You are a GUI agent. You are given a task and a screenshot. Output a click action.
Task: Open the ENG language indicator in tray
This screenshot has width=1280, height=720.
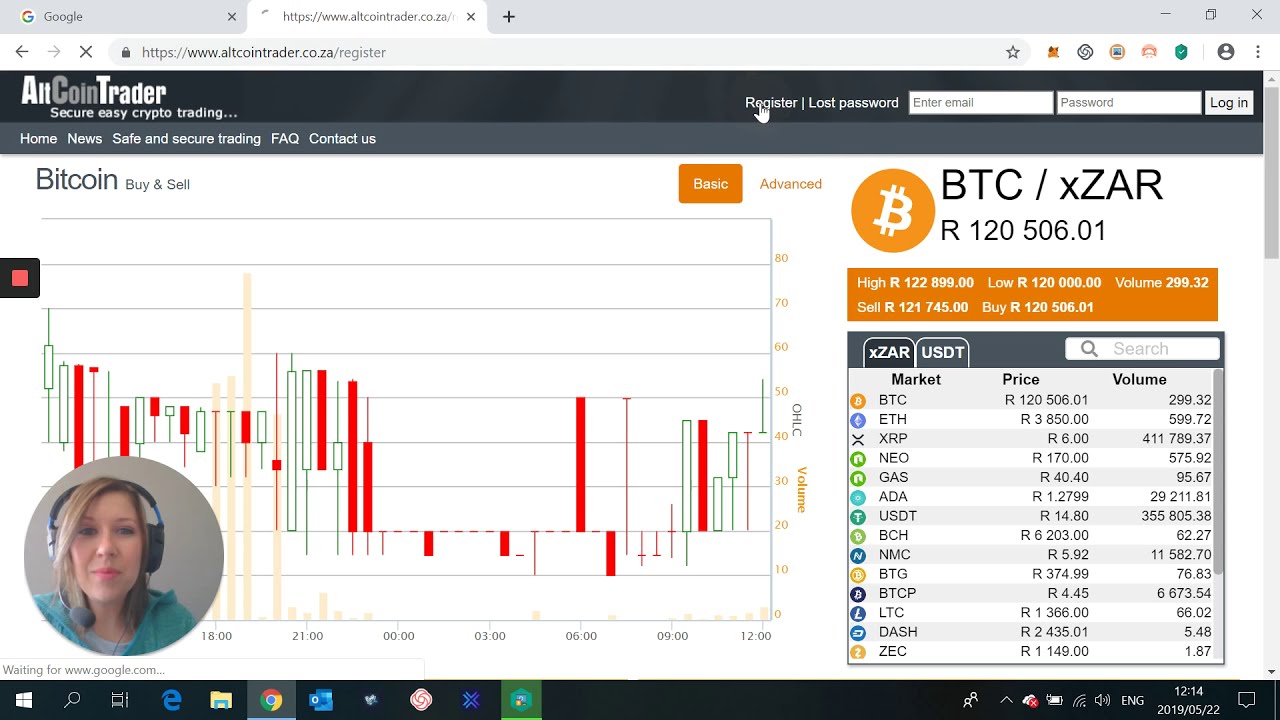point(1132,701)
